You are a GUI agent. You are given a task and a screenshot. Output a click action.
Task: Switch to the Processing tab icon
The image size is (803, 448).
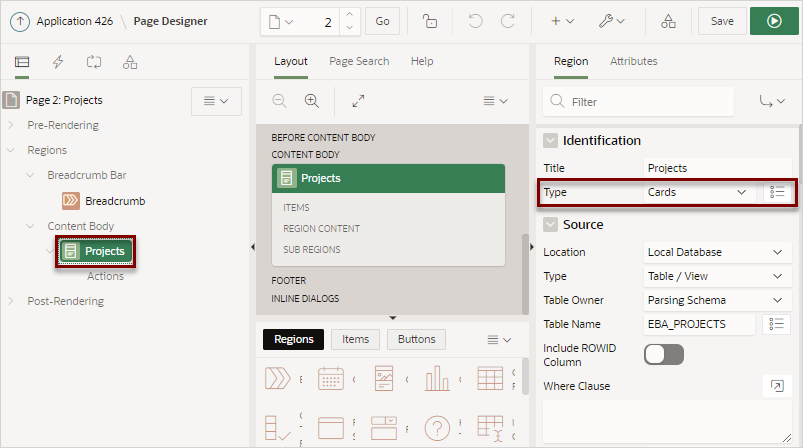coord(94,62)
